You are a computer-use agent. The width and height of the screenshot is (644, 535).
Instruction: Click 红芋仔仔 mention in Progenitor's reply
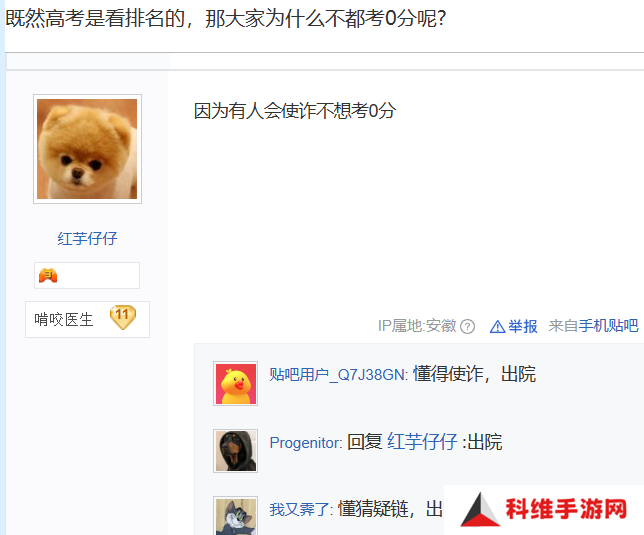(x=422, y=442)
